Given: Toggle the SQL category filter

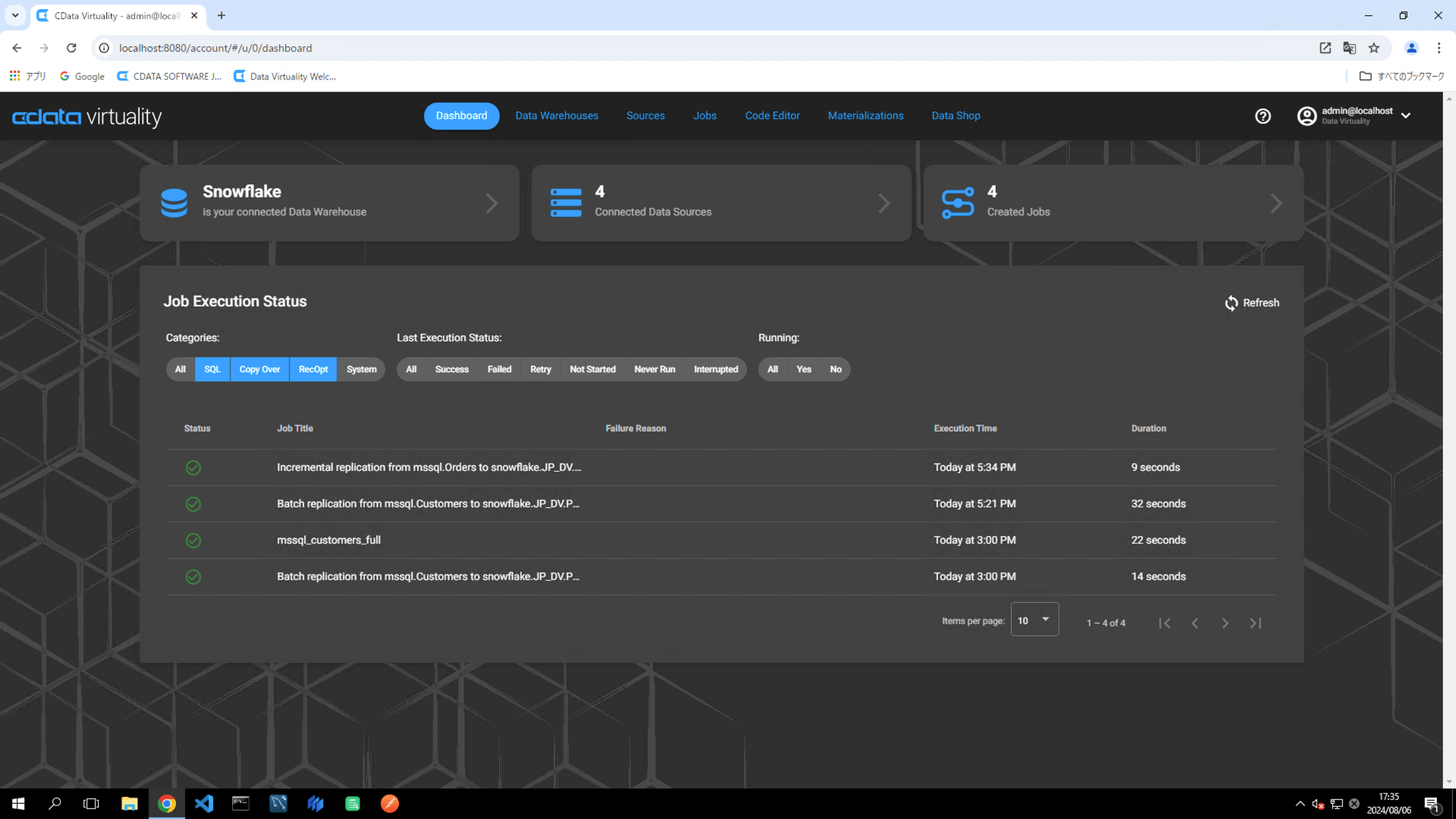Looking at the screenshot, I should click(212, 369).
